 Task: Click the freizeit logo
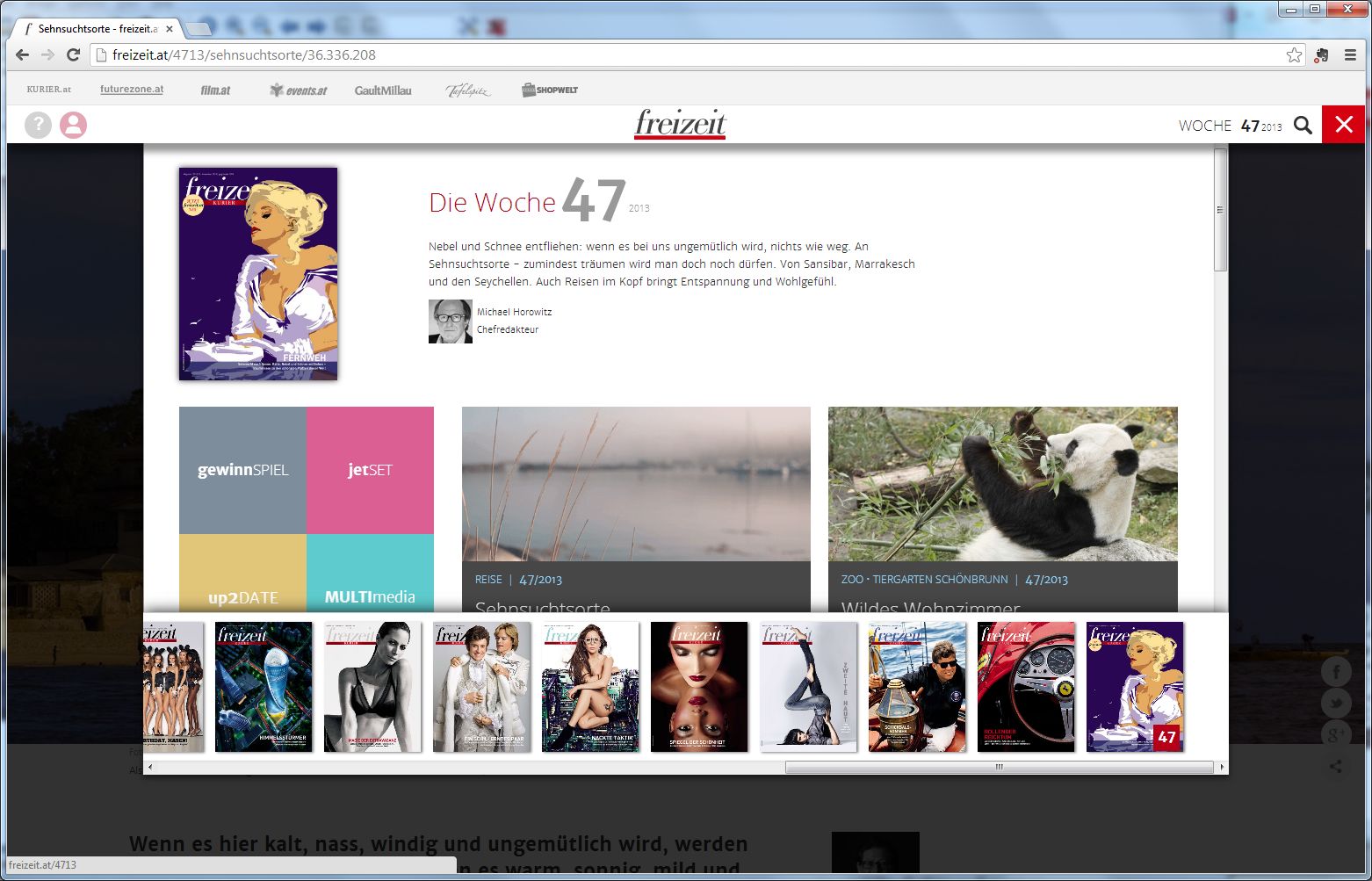click(681, 124)
